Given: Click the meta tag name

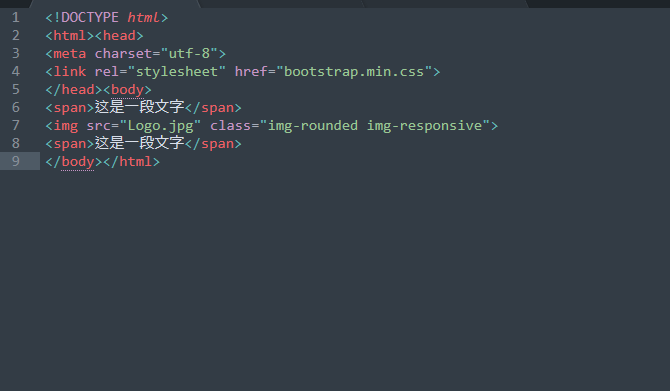Looking at the screenshot, I should (x=70, y=53).
